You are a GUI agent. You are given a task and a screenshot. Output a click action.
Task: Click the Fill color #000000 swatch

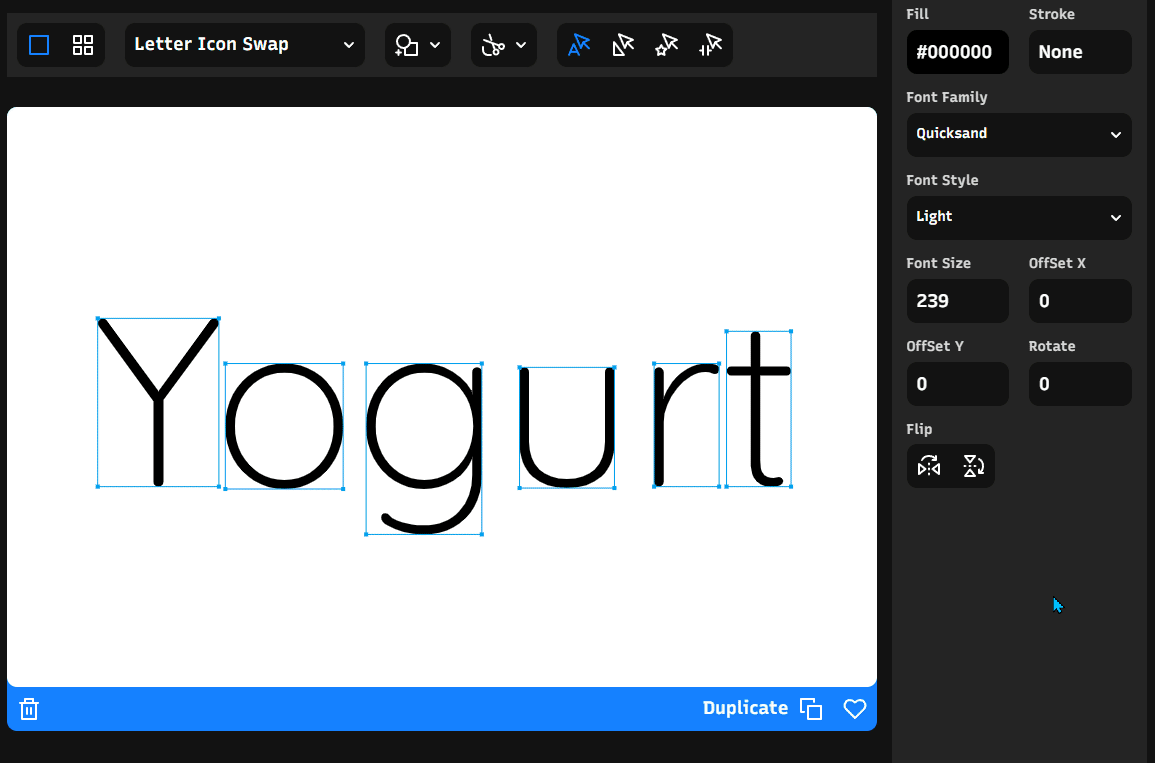958,52
